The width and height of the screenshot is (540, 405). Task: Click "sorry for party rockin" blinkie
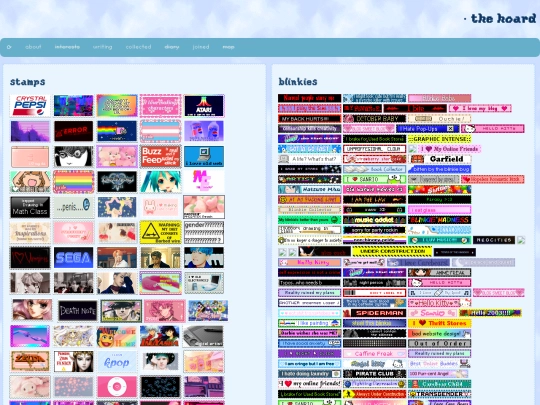(x=374, y=230)
